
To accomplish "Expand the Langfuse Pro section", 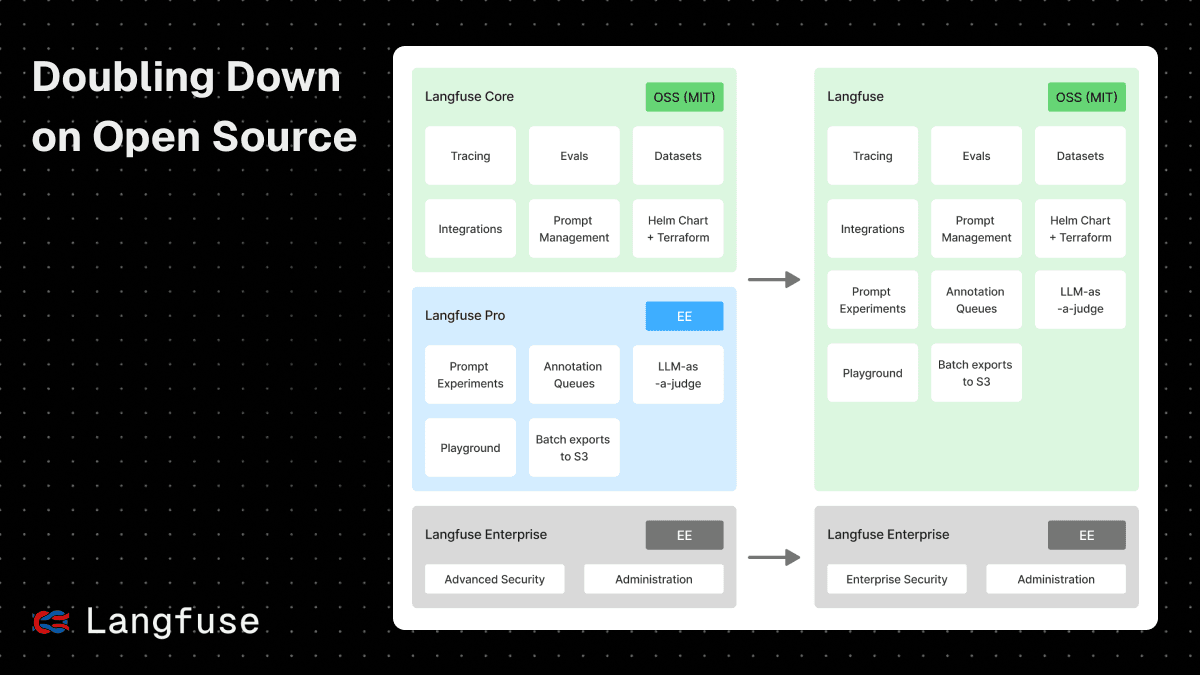I will click(x=465, y=315).
